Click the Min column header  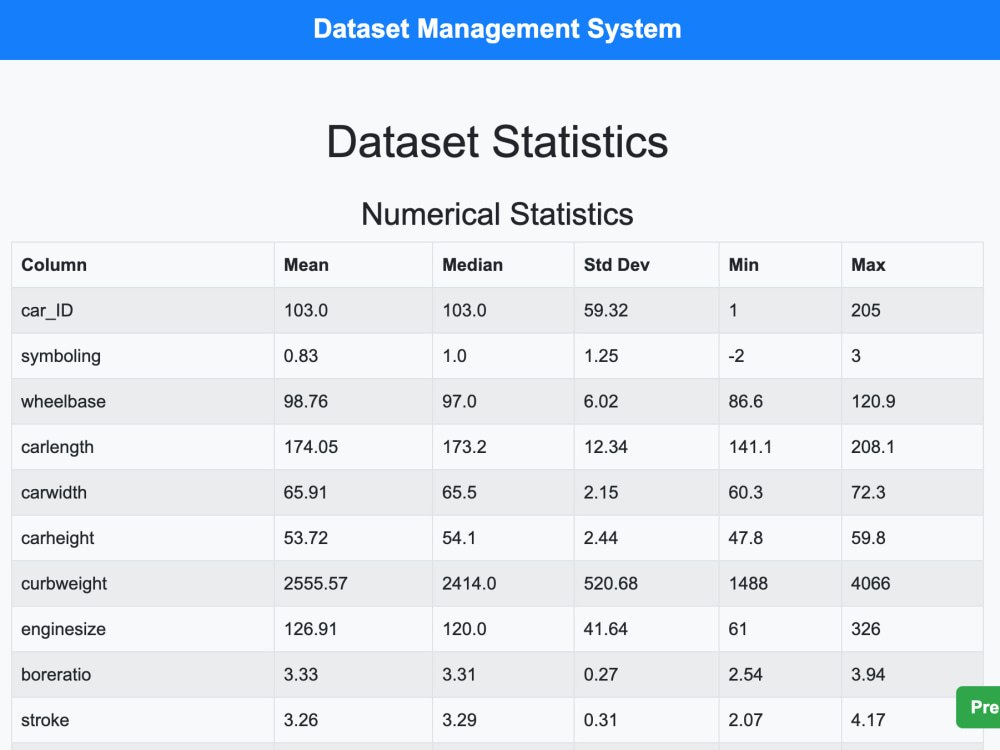(x=744, y=265)
